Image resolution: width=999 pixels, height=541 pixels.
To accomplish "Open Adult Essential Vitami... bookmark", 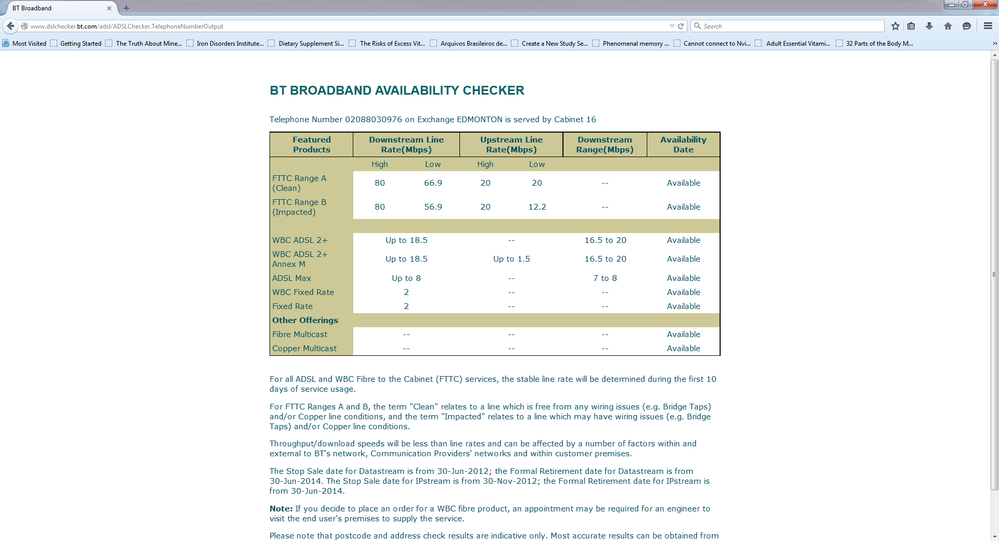I will (792, 43).
